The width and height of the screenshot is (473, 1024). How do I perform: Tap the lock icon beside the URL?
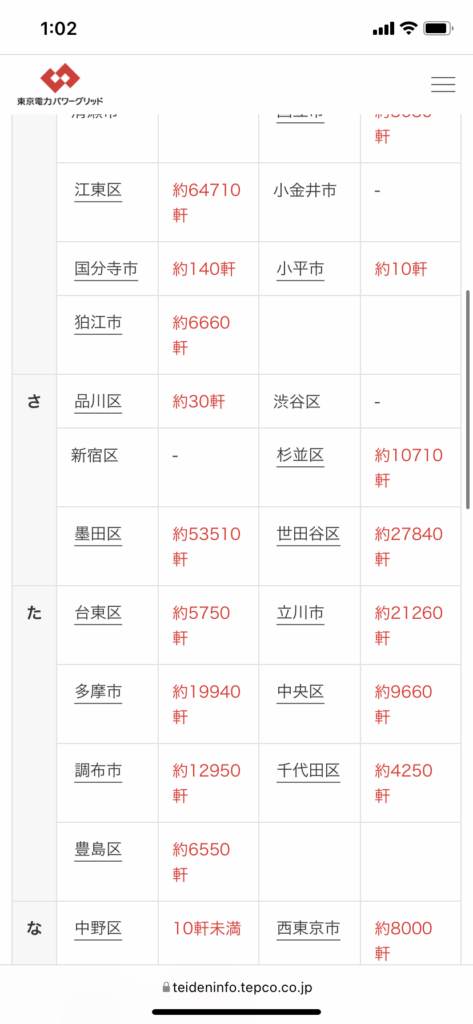tap(166, 987)
